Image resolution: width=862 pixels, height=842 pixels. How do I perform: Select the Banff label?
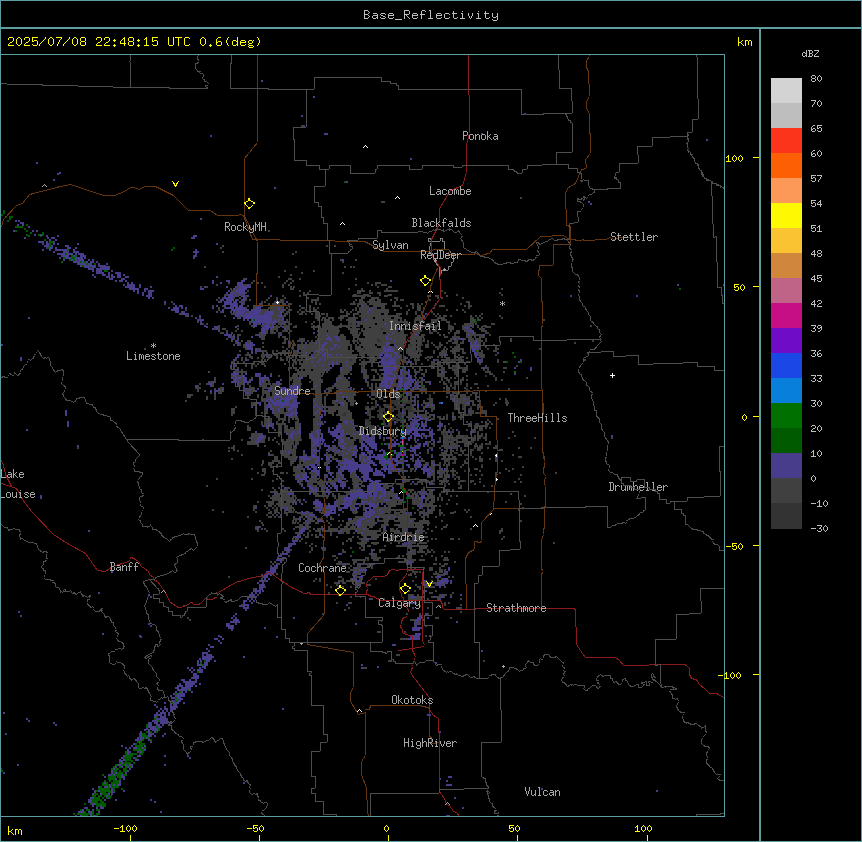pyautogui.click(x=124, y=567)
